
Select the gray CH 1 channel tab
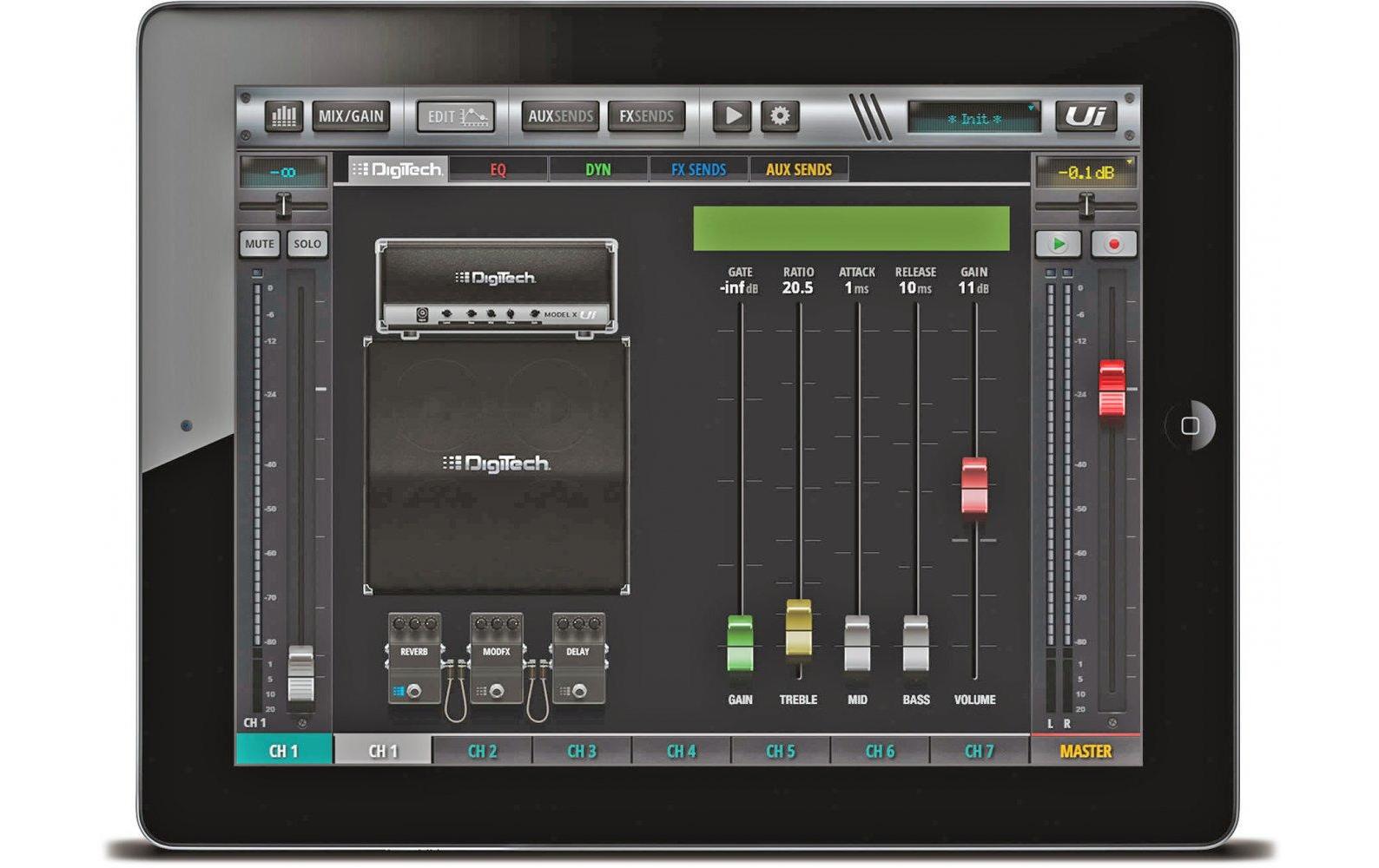click(383, 751)
